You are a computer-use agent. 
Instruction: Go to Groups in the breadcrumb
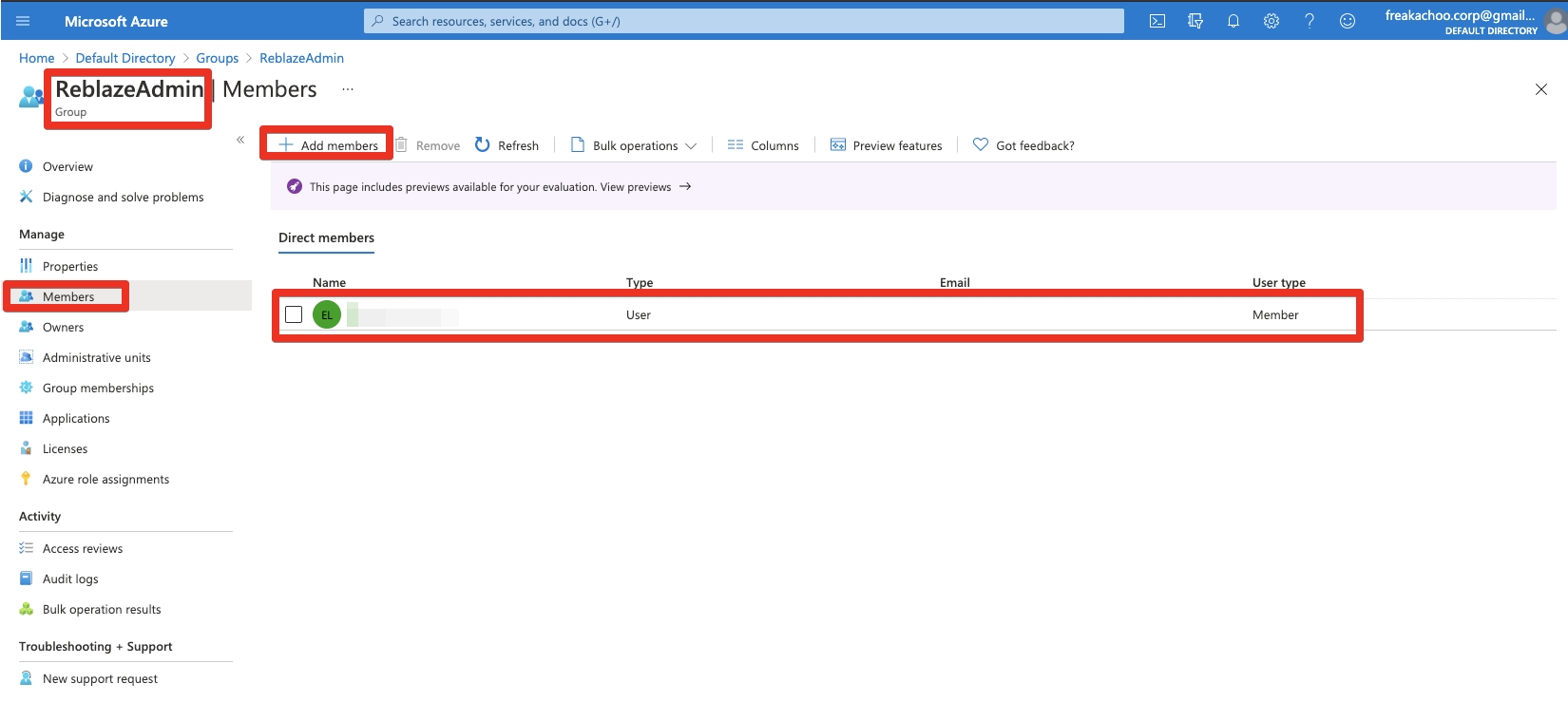point(217,58)
